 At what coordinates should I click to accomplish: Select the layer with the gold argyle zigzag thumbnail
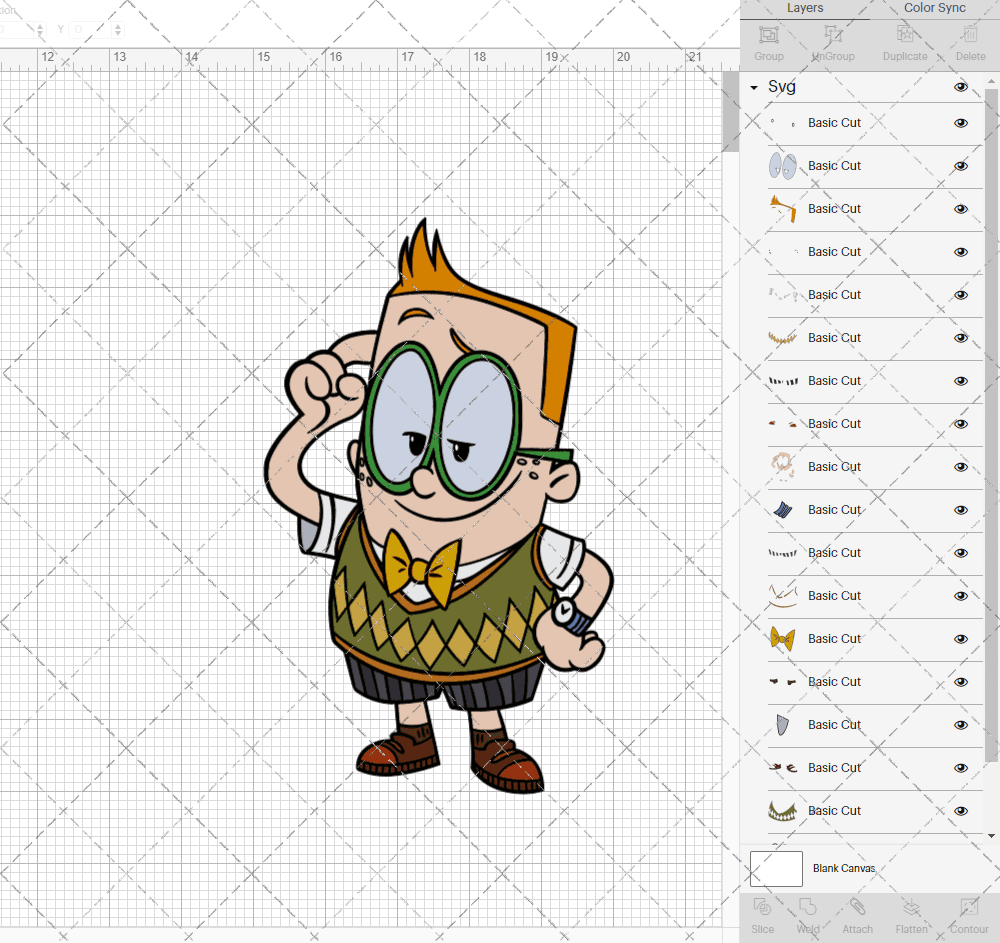coord(874,338)
